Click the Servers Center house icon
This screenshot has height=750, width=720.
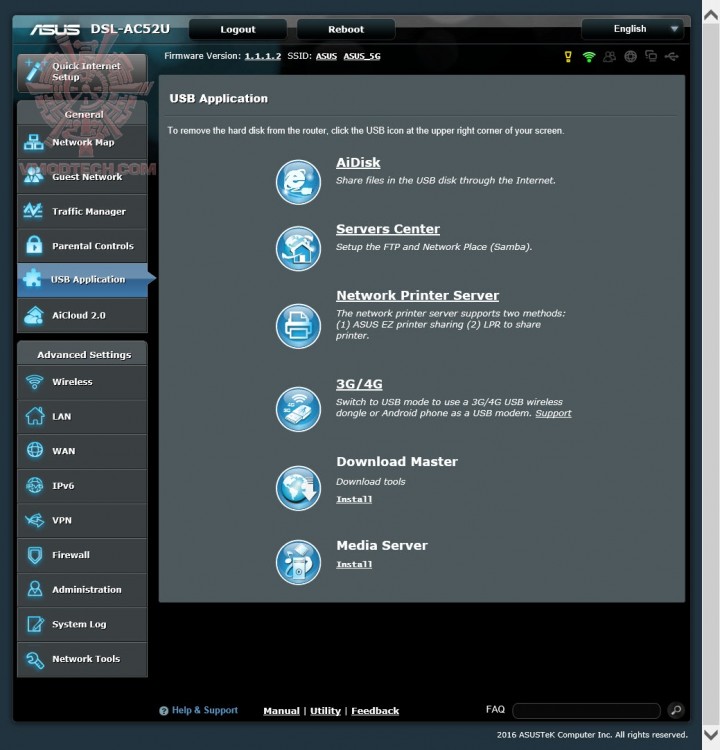pyautogui.click(x=298, y=248)
